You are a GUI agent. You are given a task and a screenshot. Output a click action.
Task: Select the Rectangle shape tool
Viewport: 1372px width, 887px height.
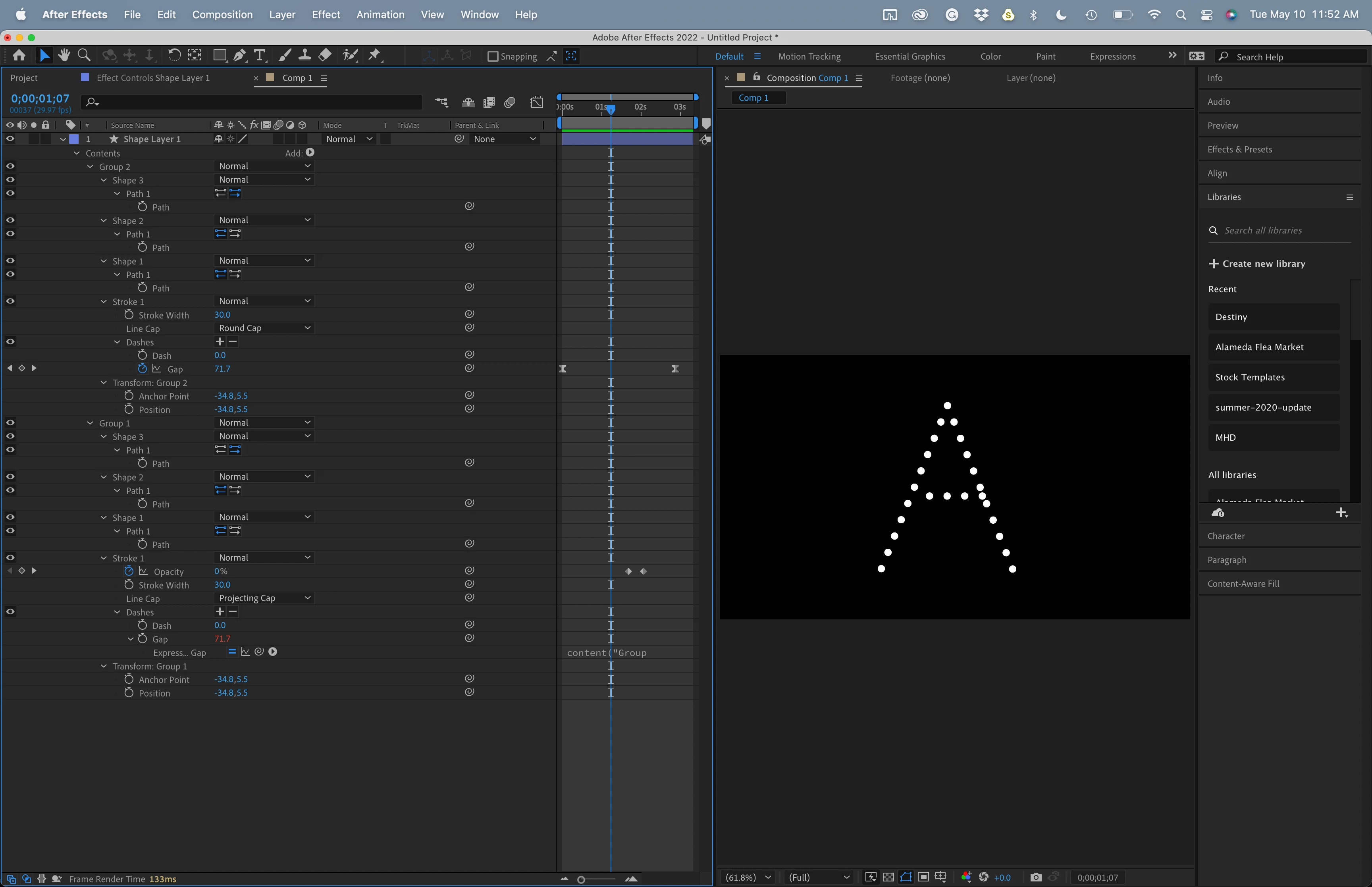(220, 55)
